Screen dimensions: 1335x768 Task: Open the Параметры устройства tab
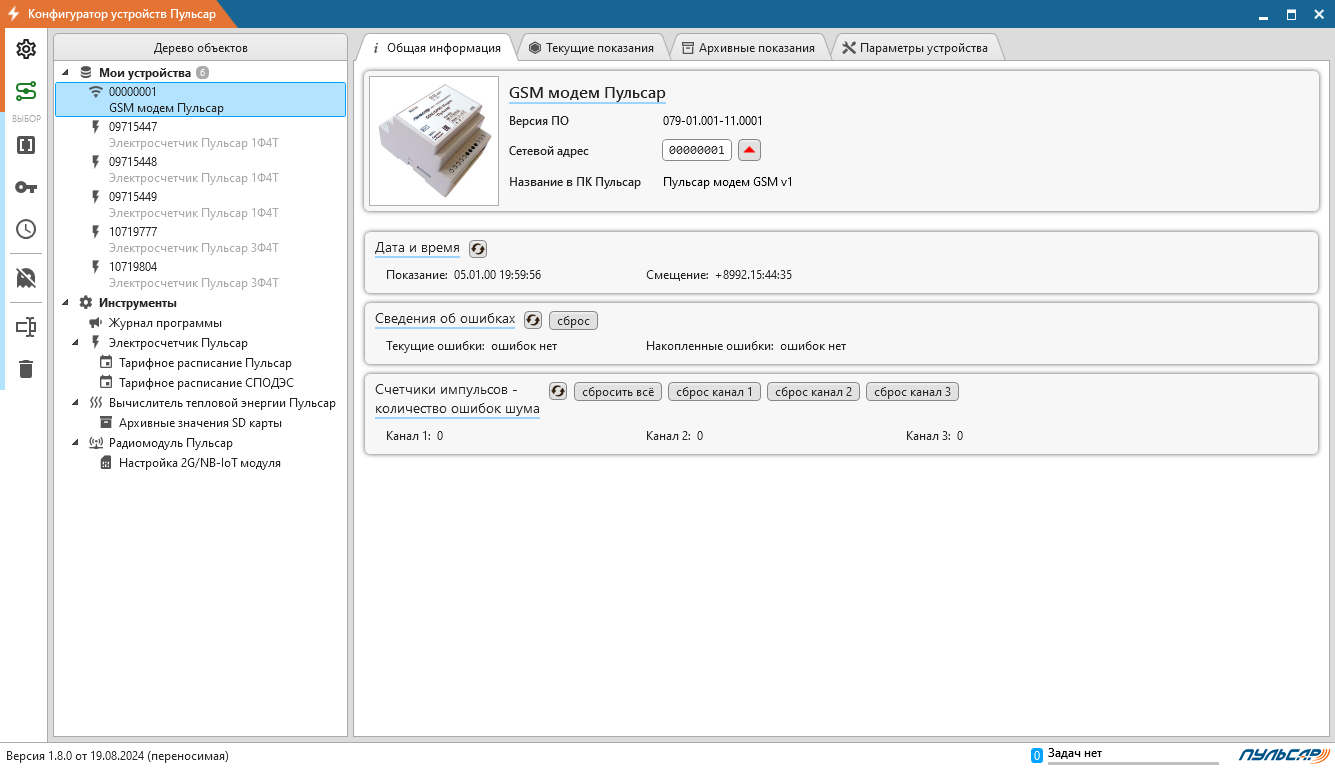click(x=915, y=48)
